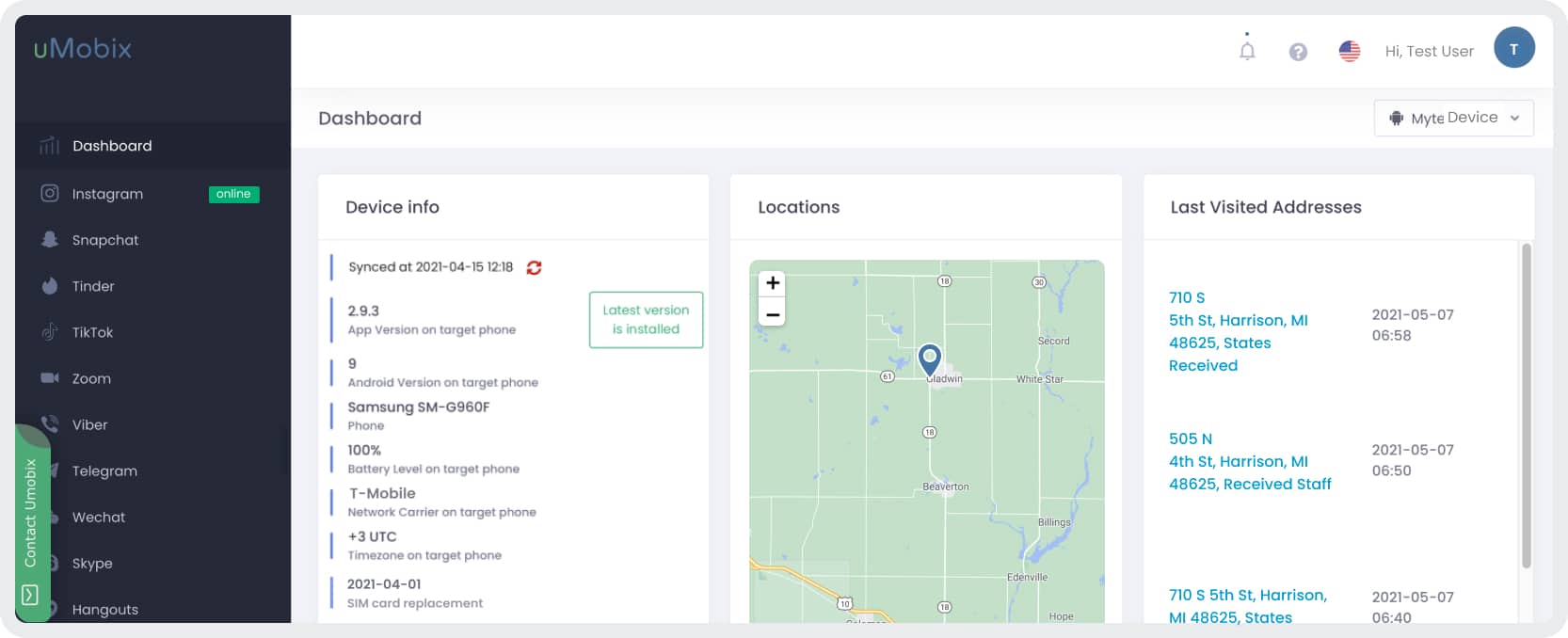The height and width of the screenshot is (638, 1568).
Task: Click the "T-Mobile" network carrier value
Action: coord(382,493)
